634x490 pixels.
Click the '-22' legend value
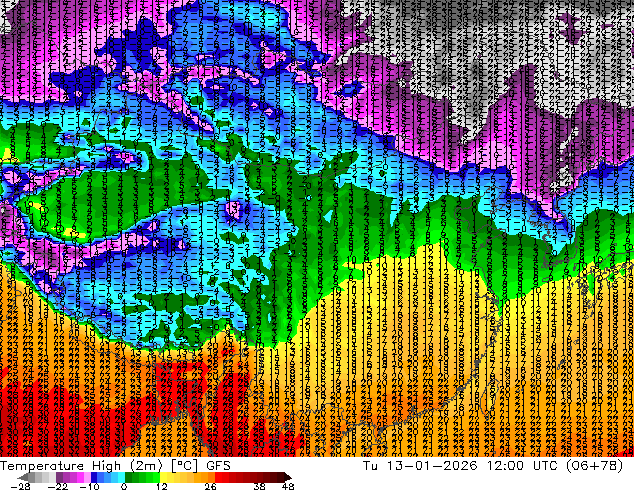[58, 486]
